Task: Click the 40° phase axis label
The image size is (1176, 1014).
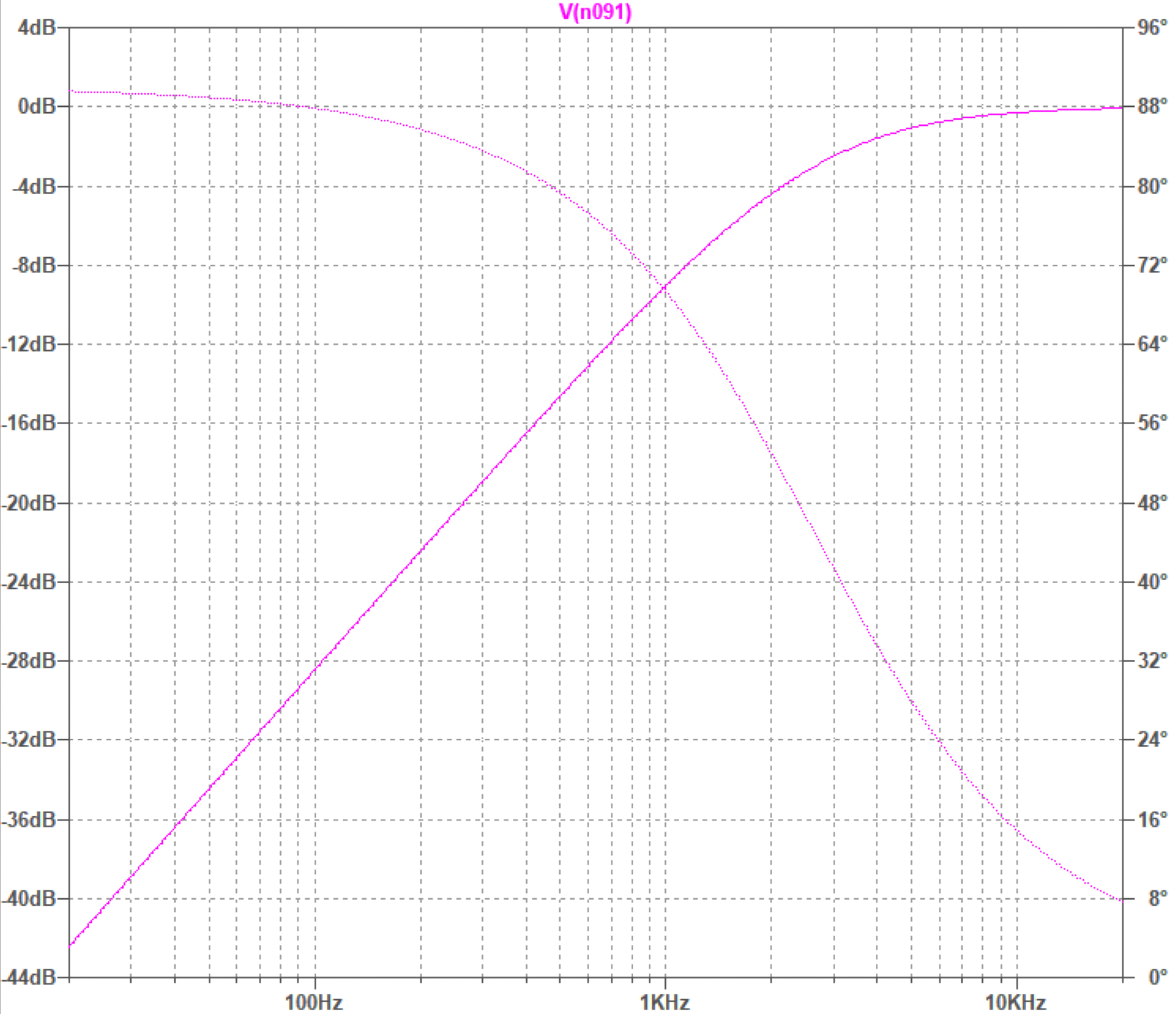Action: (x=1153, y=582)
